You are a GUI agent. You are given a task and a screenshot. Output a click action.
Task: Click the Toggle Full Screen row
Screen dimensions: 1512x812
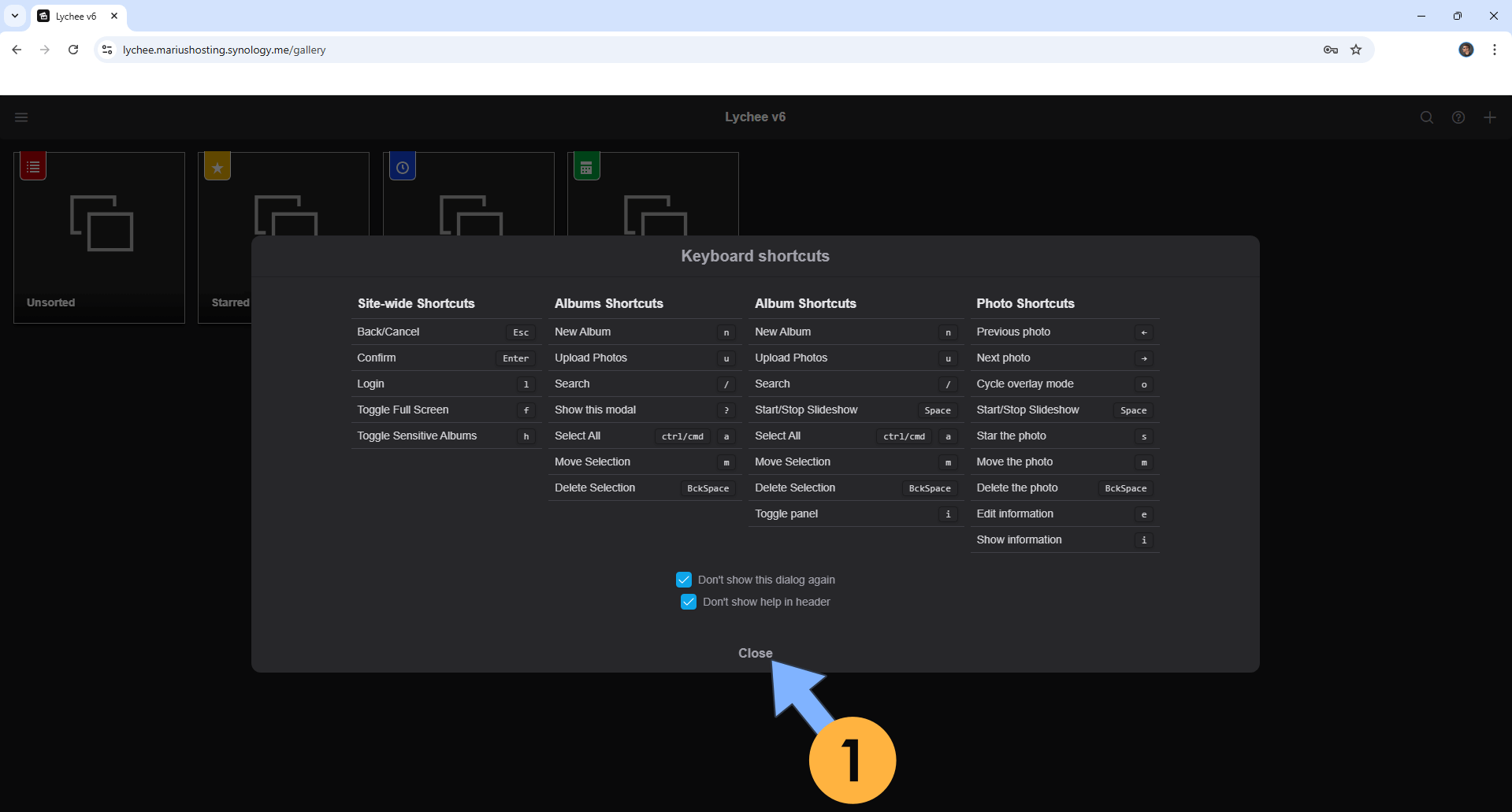pyautogui.click(x=446, y=410)
